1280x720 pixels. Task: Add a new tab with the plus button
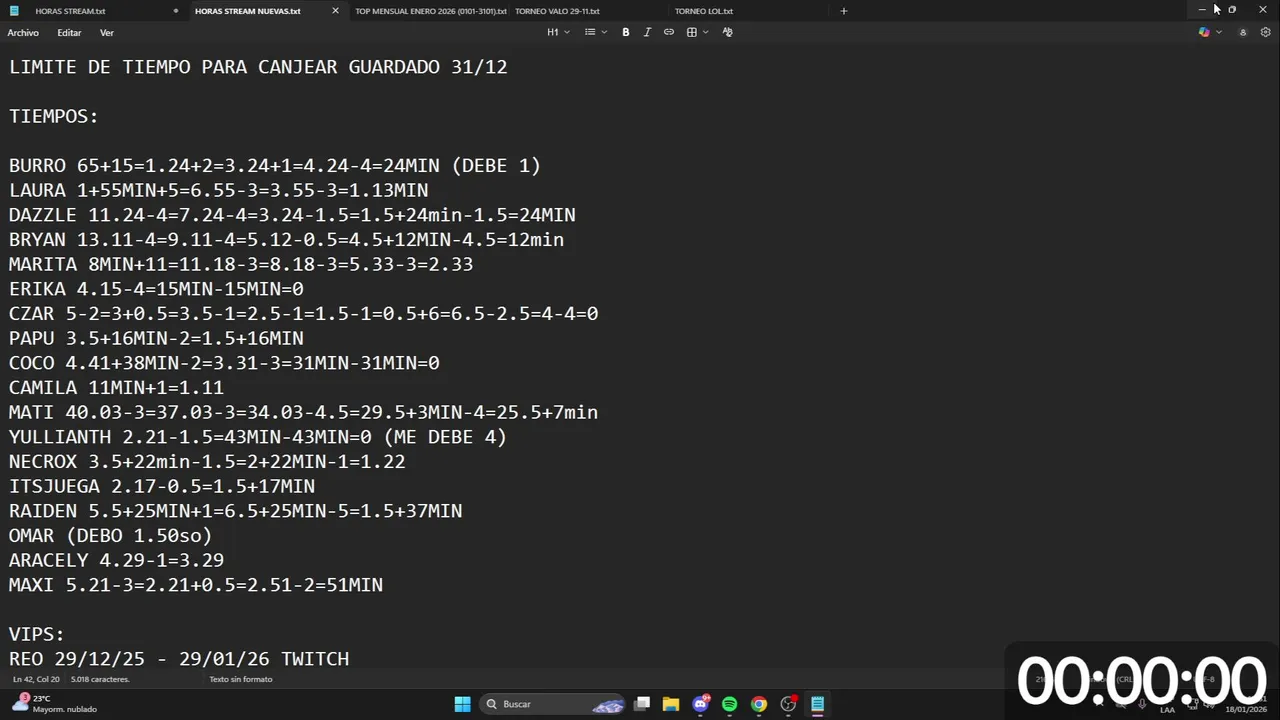coord(844,11)
